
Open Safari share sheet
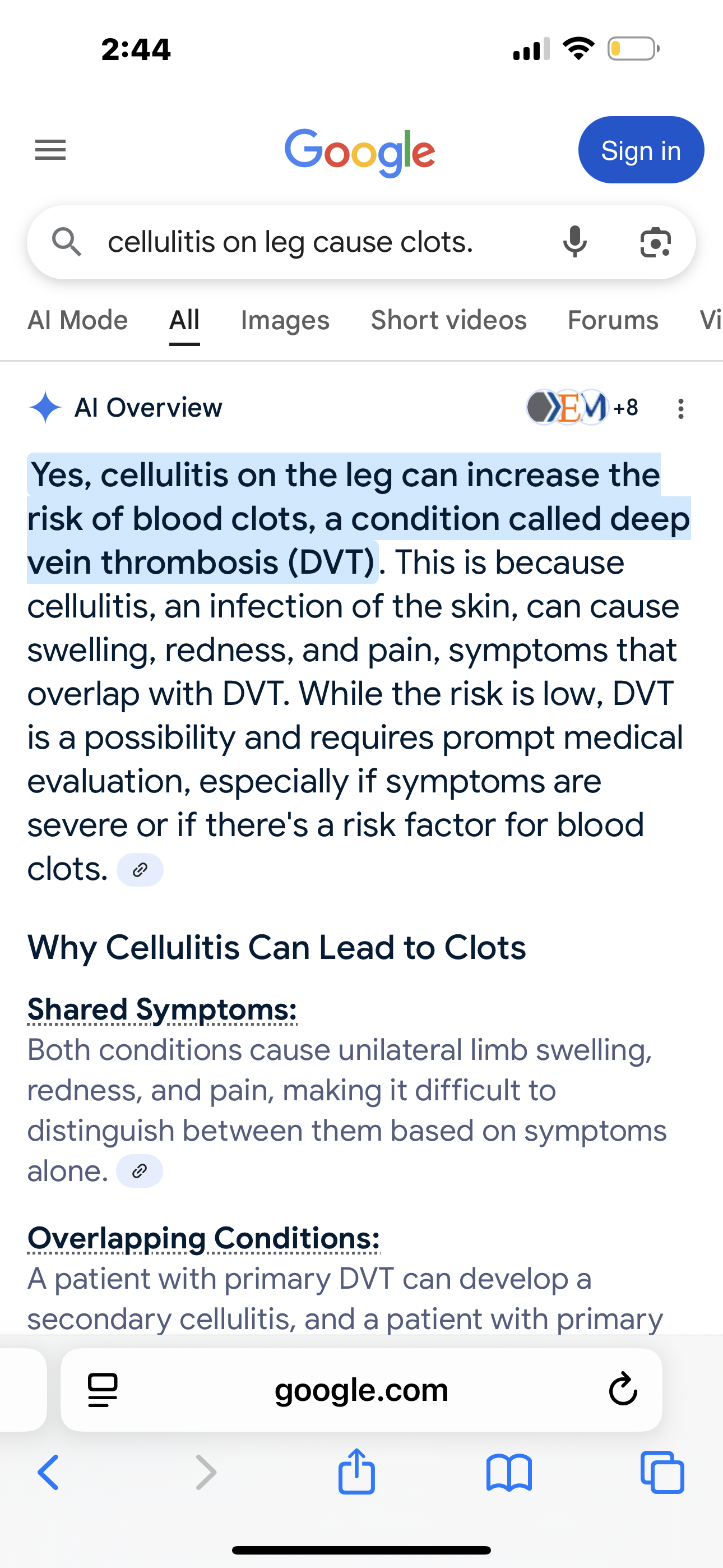(x=356, y=1472)
